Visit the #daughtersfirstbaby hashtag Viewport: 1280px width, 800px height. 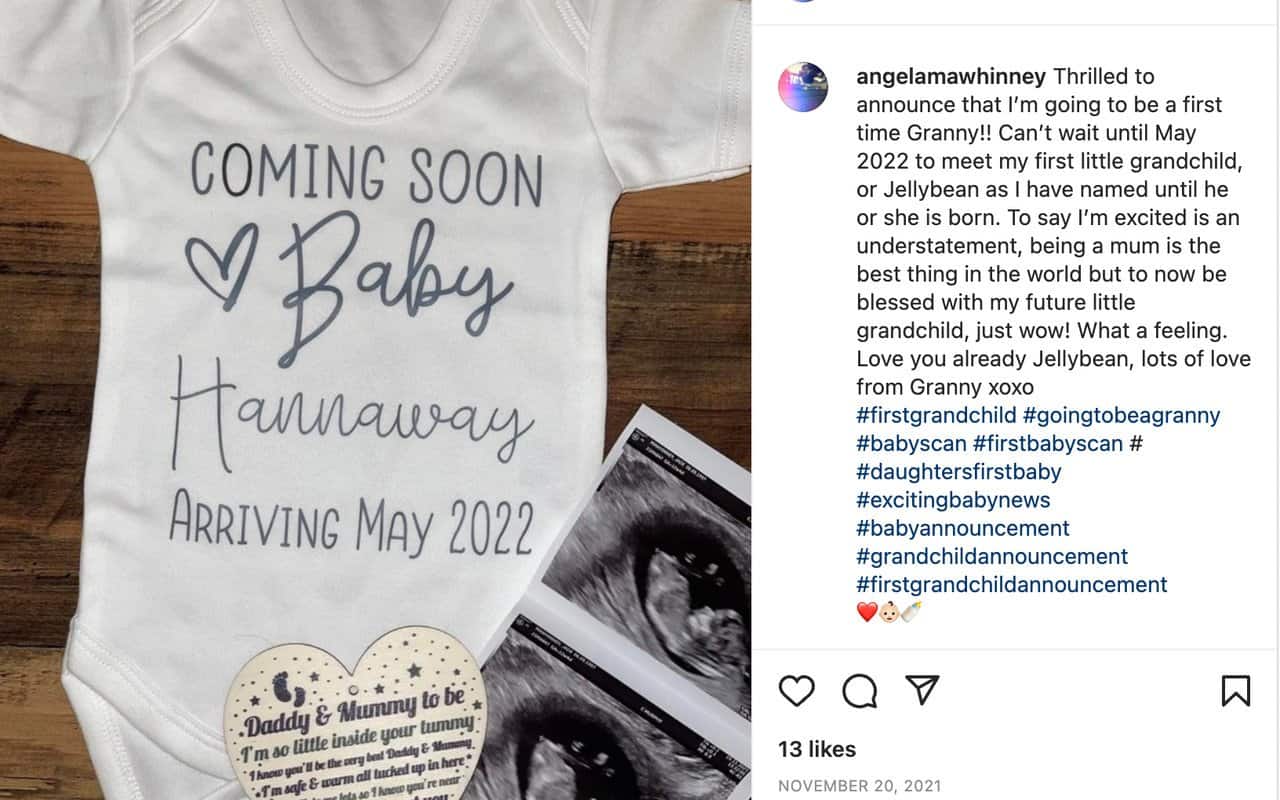959,471
